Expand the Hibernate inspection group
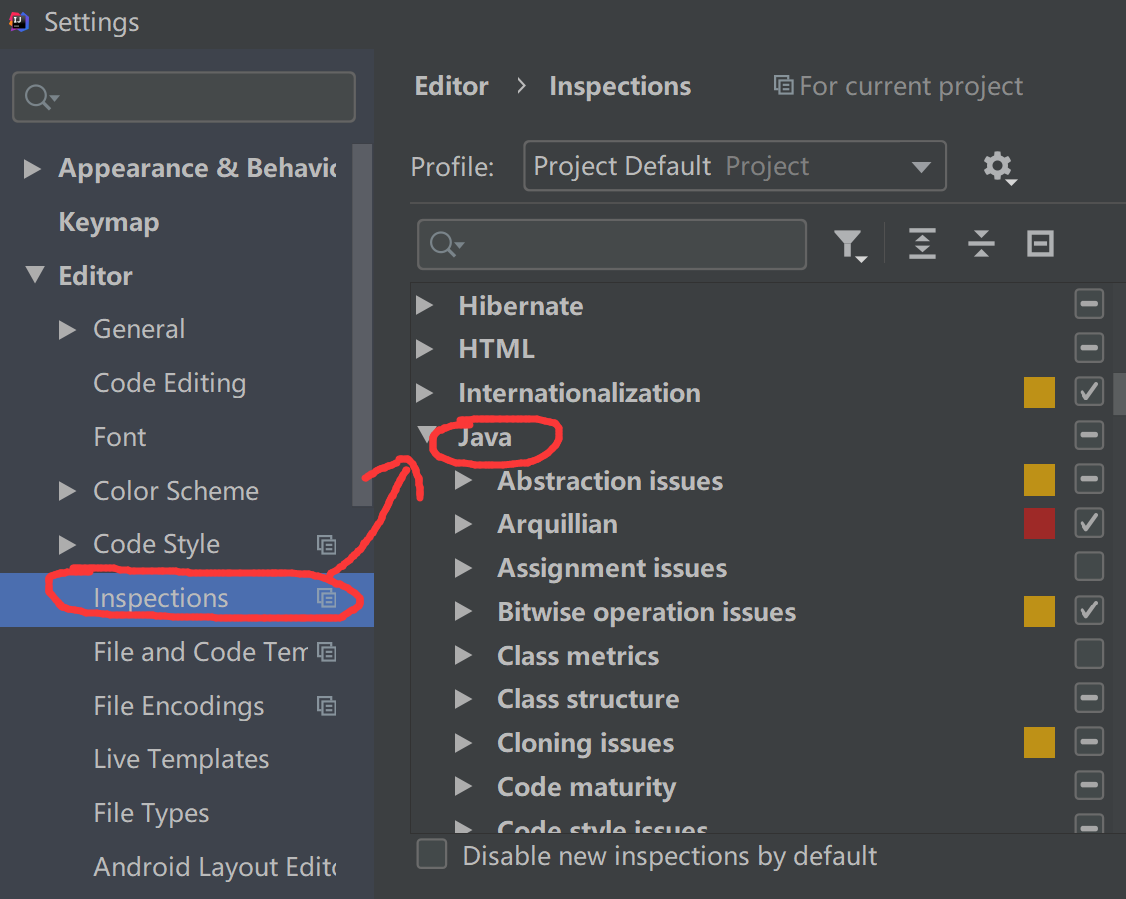The image size is (1126, 899). (x=424, y=305)
